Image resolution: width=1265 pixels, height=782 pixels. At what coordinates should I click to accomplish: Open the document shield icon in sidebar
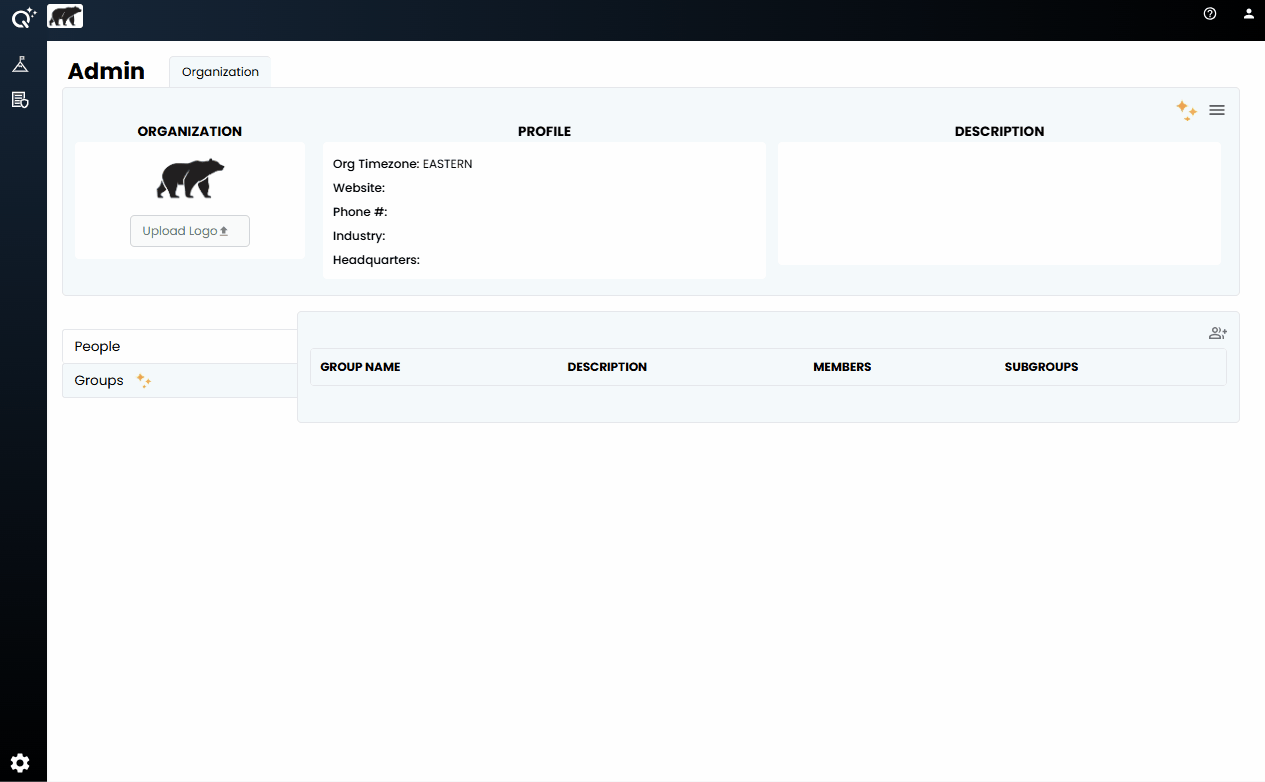(x=20, y=100)
